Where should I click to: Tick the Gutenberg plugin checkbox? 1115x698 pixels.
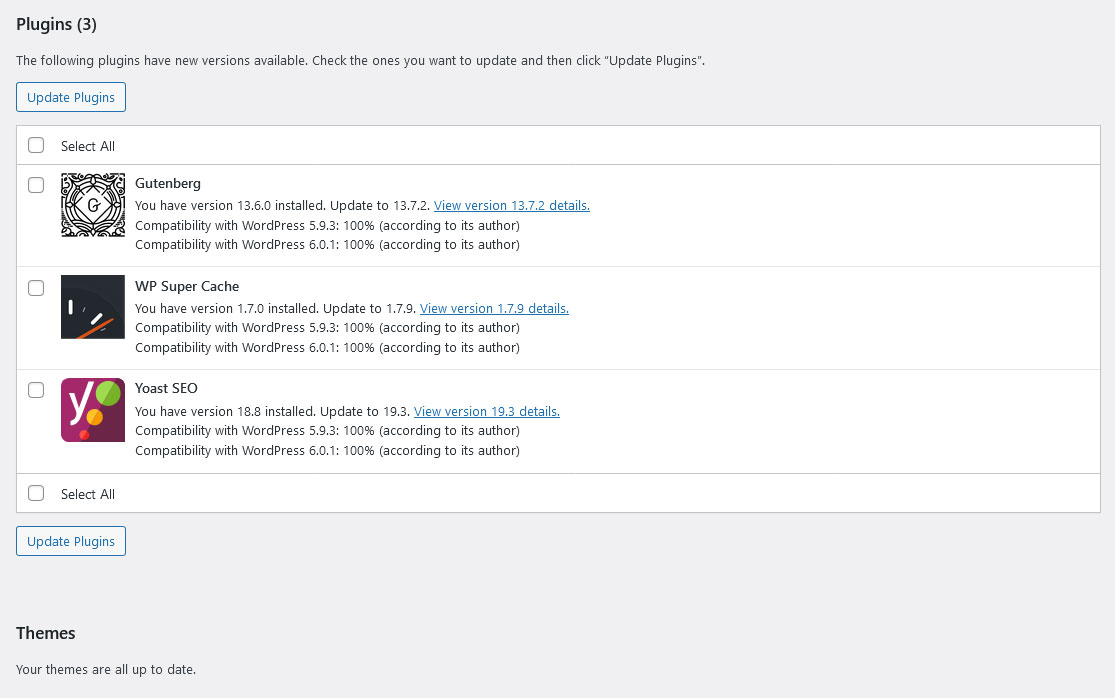click(x=36, y=185)
